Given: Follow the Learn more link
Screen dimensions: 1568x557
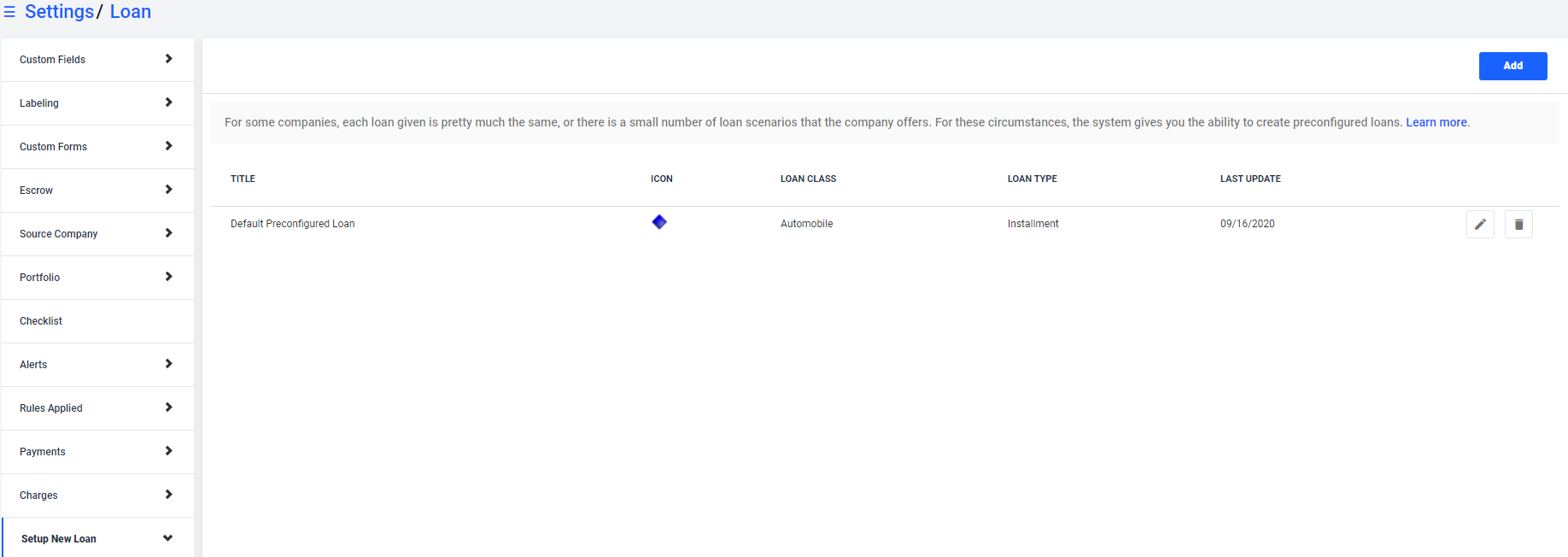Looking at the screenshot, I should [1436, 122].
